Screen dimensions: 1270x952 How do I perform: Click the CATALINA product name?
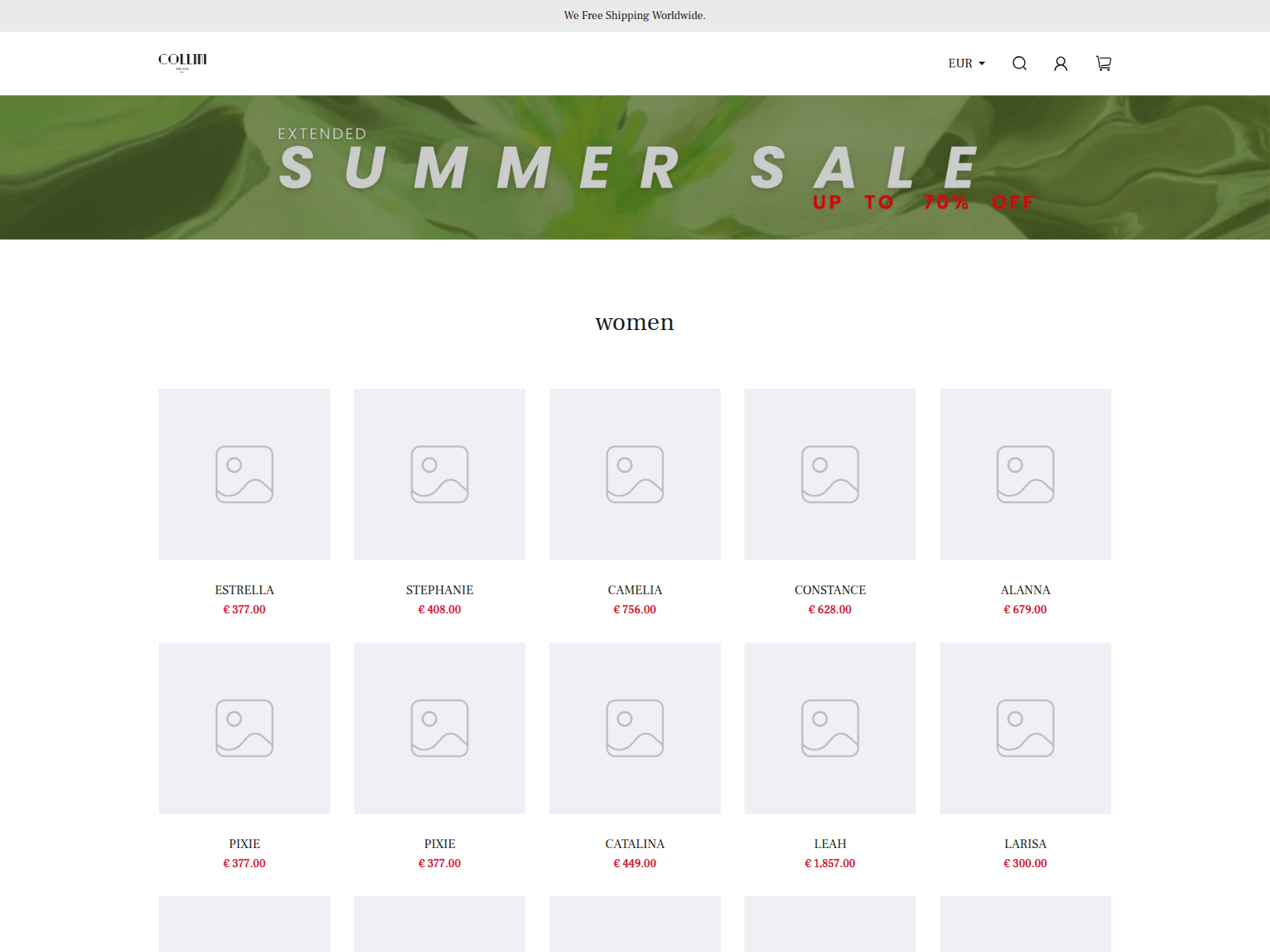click(x=635, y=844)
